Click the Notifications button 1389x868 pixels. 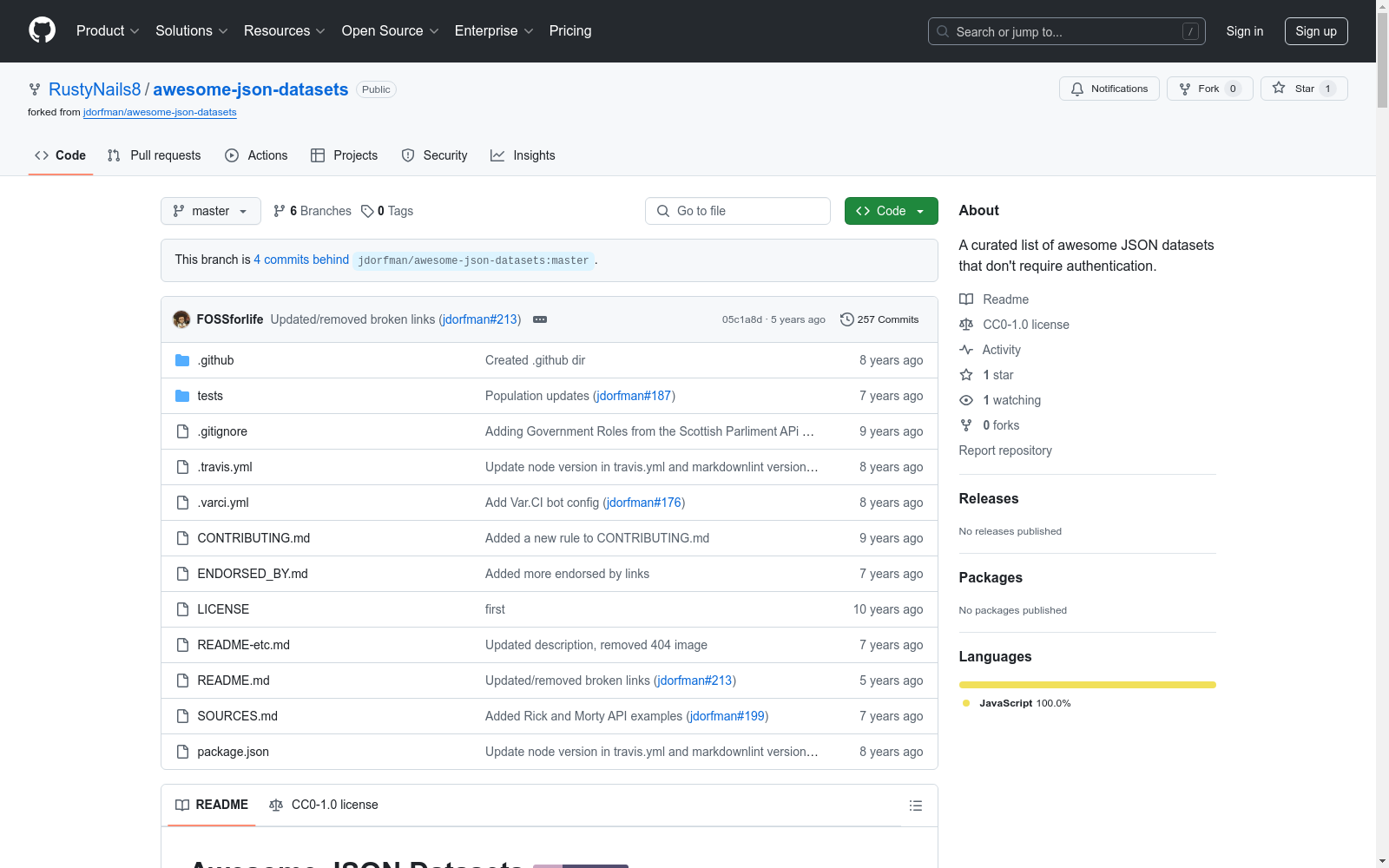1109,89
